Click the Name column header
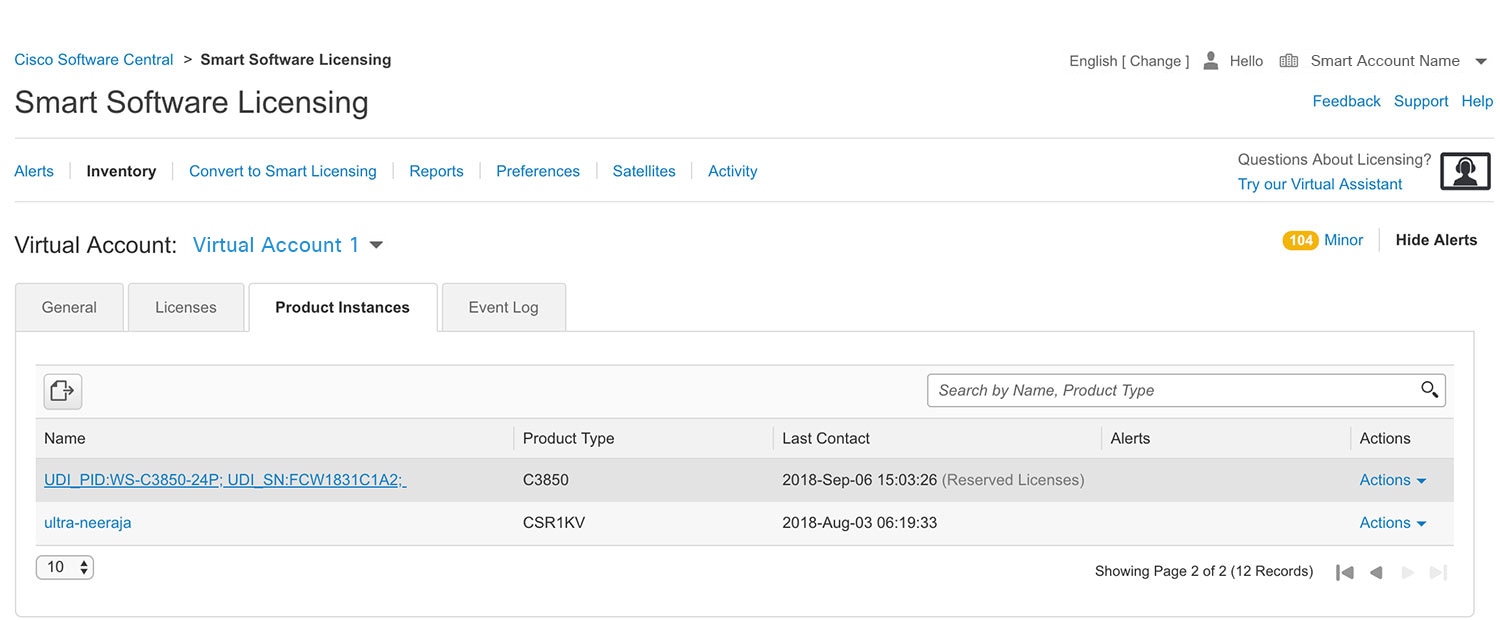Viewport: 1500px width, 620px height. 65,438
